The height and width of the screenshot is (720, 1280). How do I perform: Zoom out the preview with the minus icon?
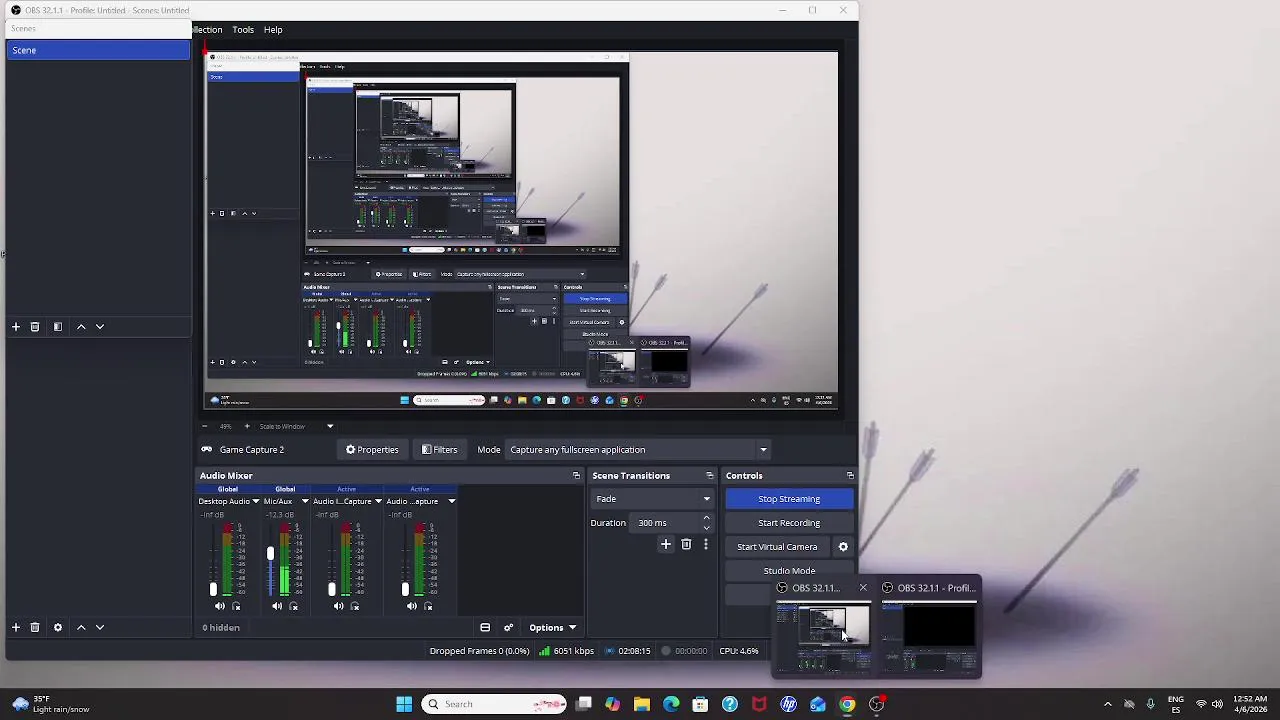tap(207, 426)
